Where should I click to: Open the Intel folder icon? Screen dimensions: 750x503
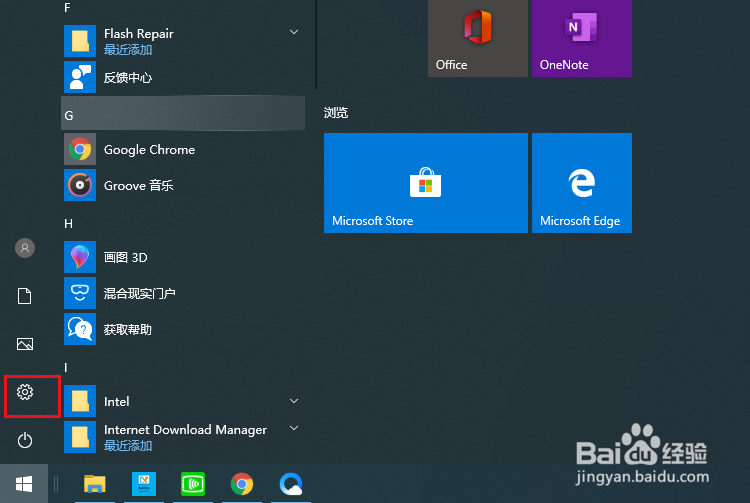80,401
